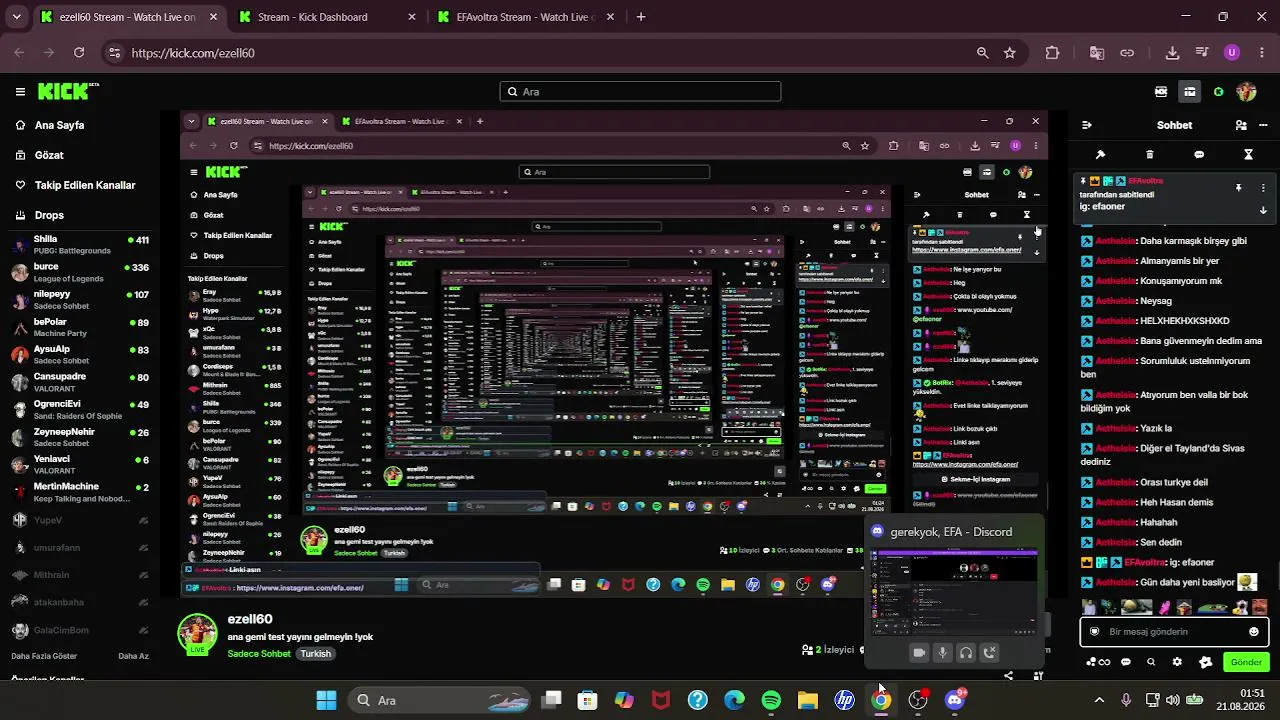Click Daha Fazla Göster in sidebar
This screenshot has width=1280, height=720.
click(x=44, y=656)
